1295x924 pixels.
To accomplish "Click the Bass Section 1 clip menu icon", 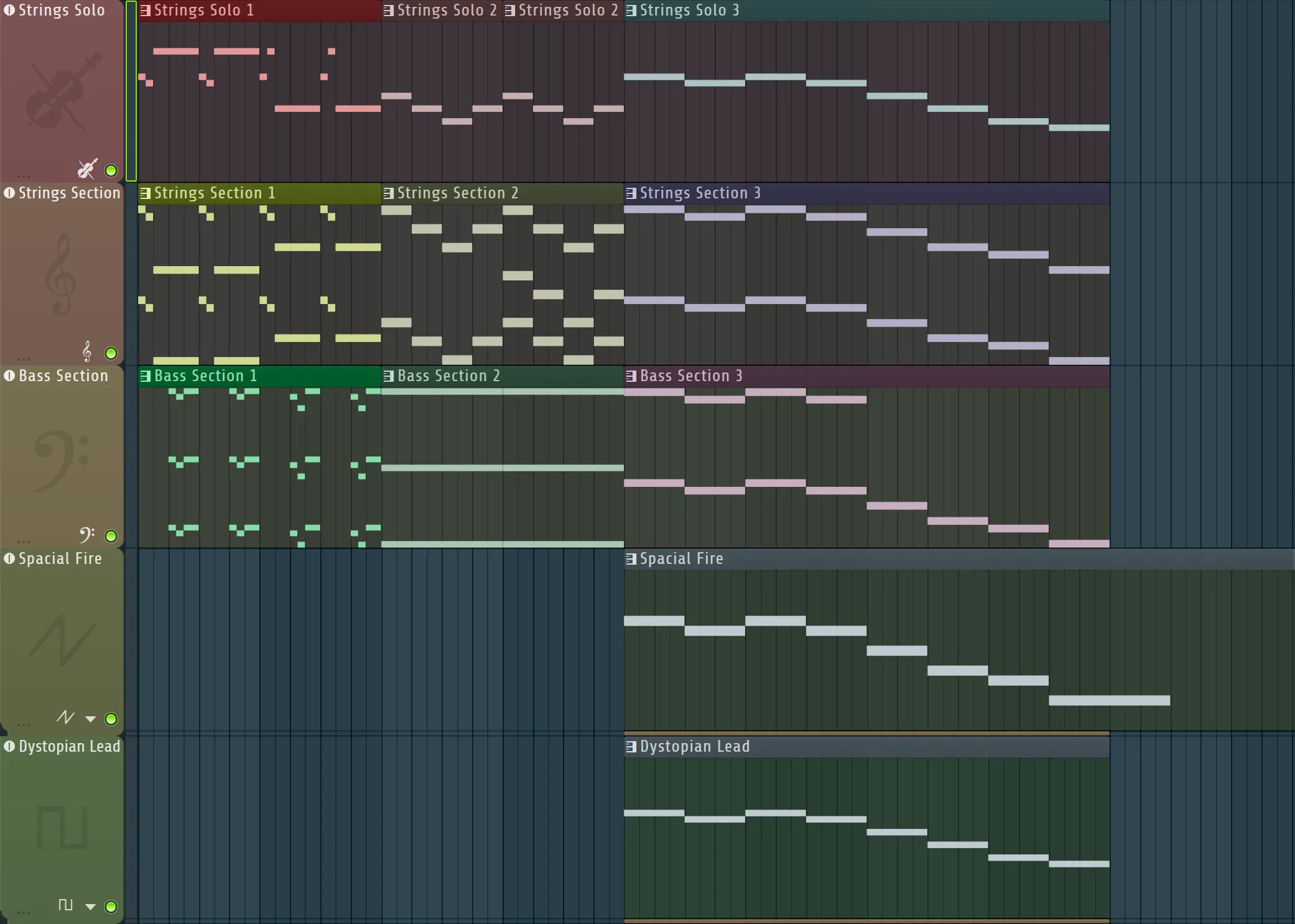I will 145,376.
